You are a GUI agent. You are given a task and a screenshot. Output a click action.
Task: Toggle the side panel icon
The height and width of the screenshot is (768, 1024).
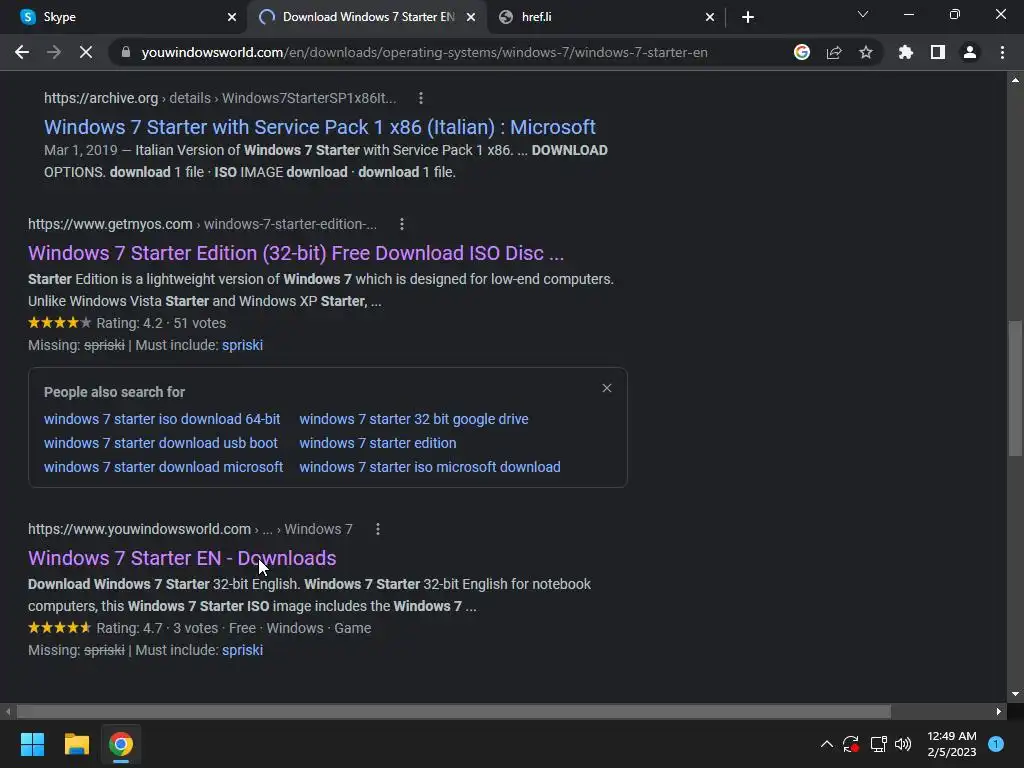tap(938, 52)
